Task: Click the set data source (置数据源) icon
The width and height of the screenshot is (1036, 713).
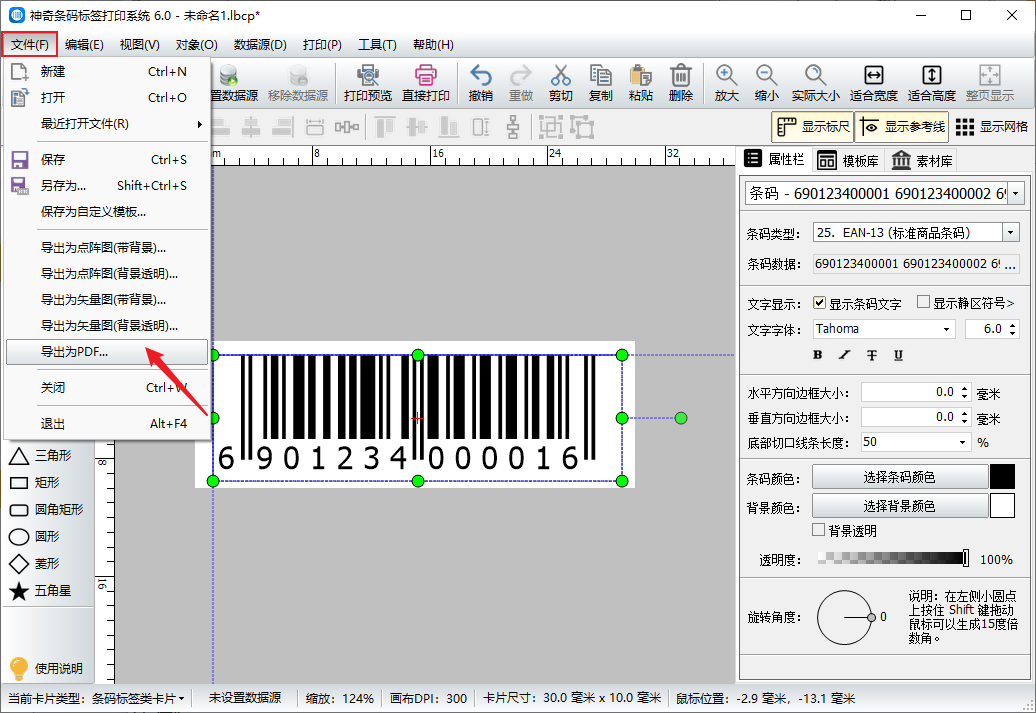Action: pos(235,83)
